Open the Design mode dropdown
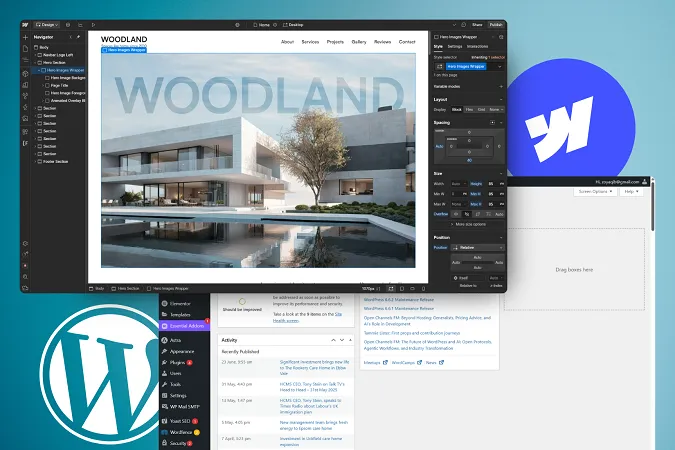Image resolution: width=675 pixels, height=450 pixels. coord(47,25)
